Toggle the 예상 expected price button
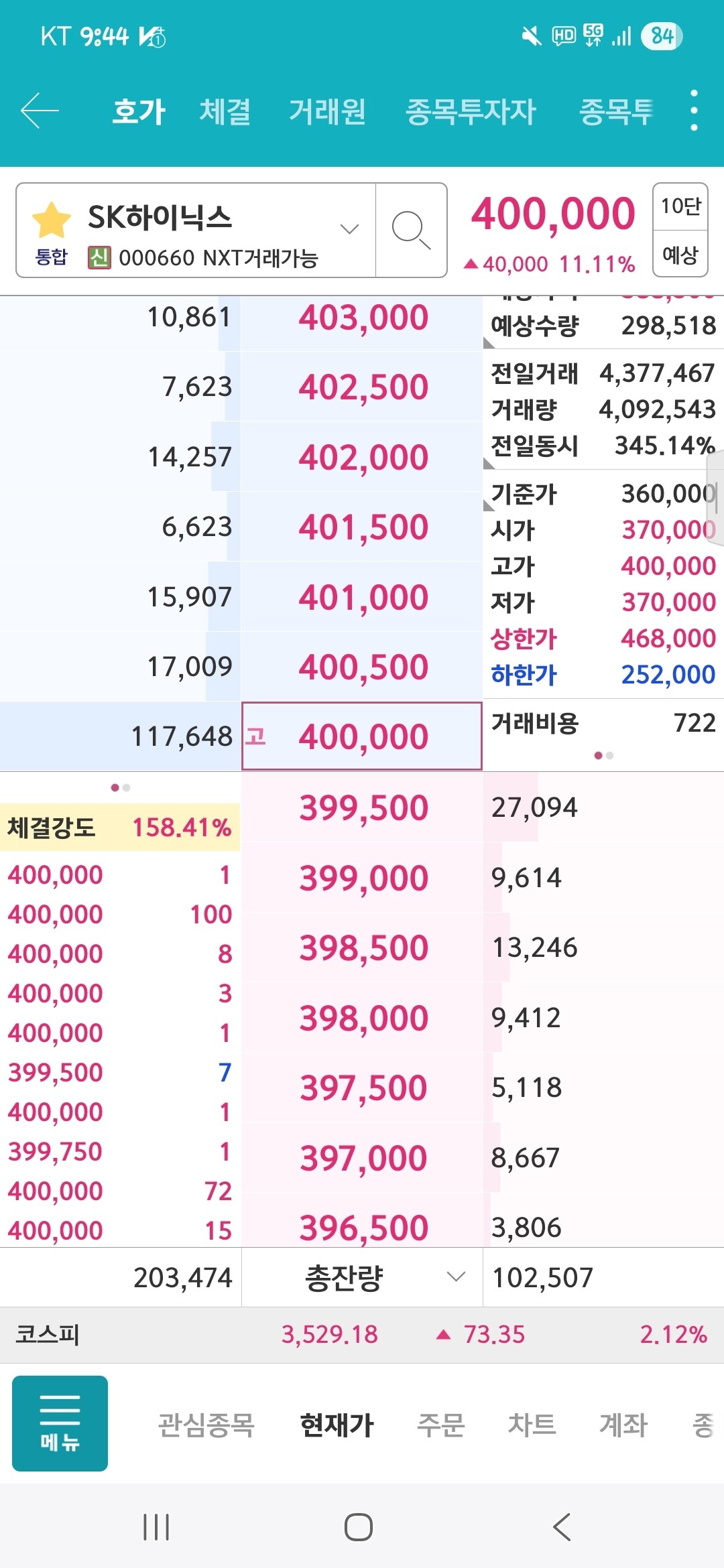The height and width of the screenshot is (1568, 724). pyautogui.click(x=680, y=254)
